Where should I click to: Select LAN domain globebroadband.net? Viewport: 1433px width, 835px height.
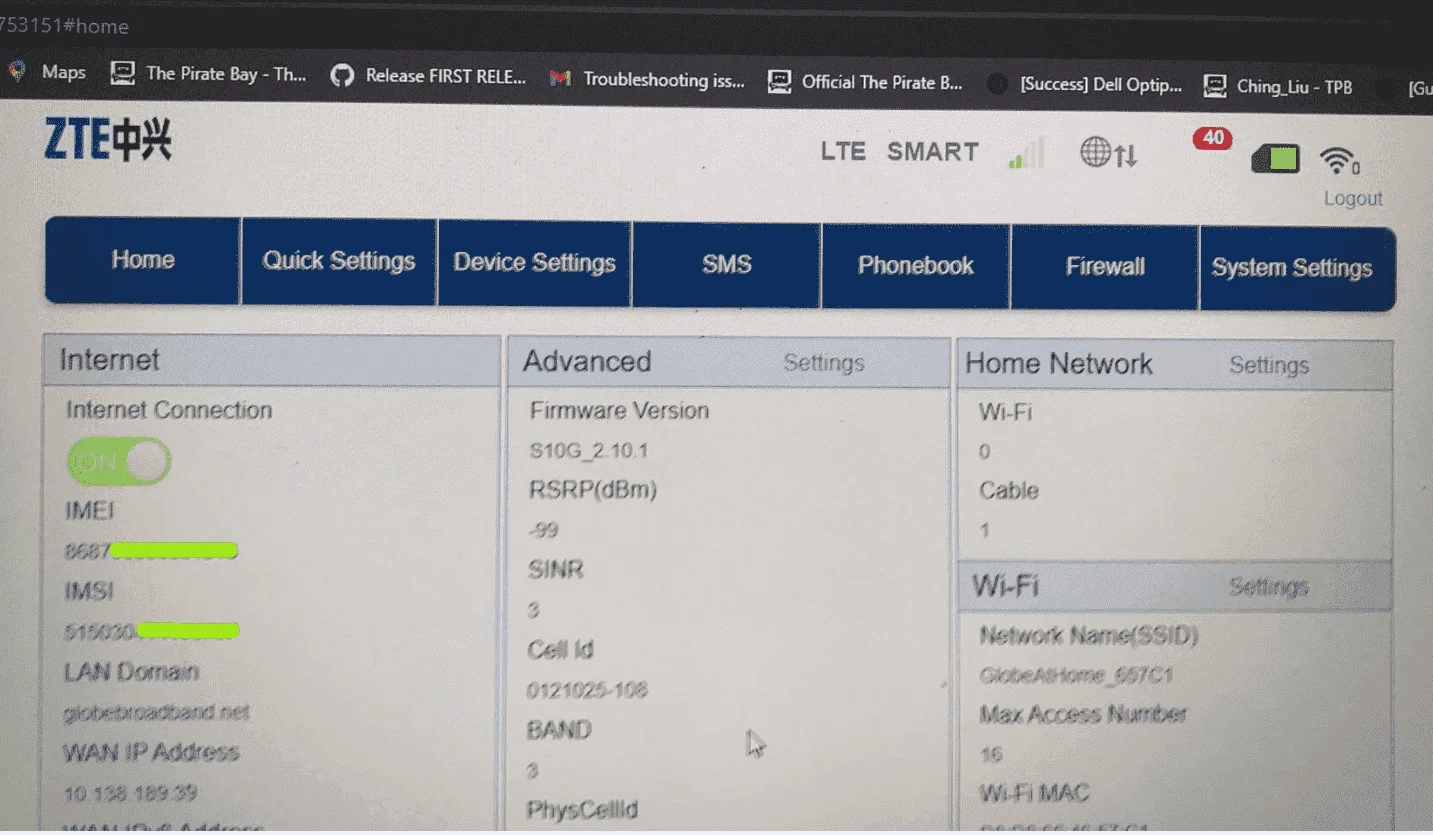[156, 713]
